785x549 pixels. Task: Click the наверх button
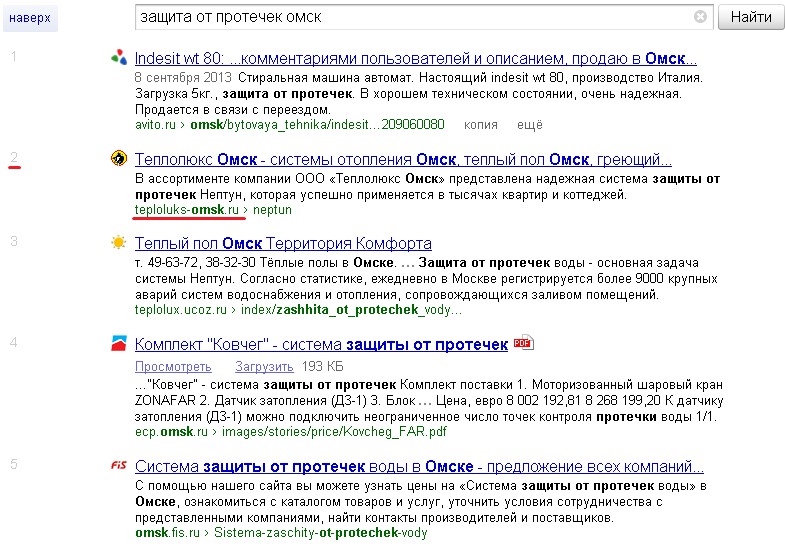tap(30, 18)
